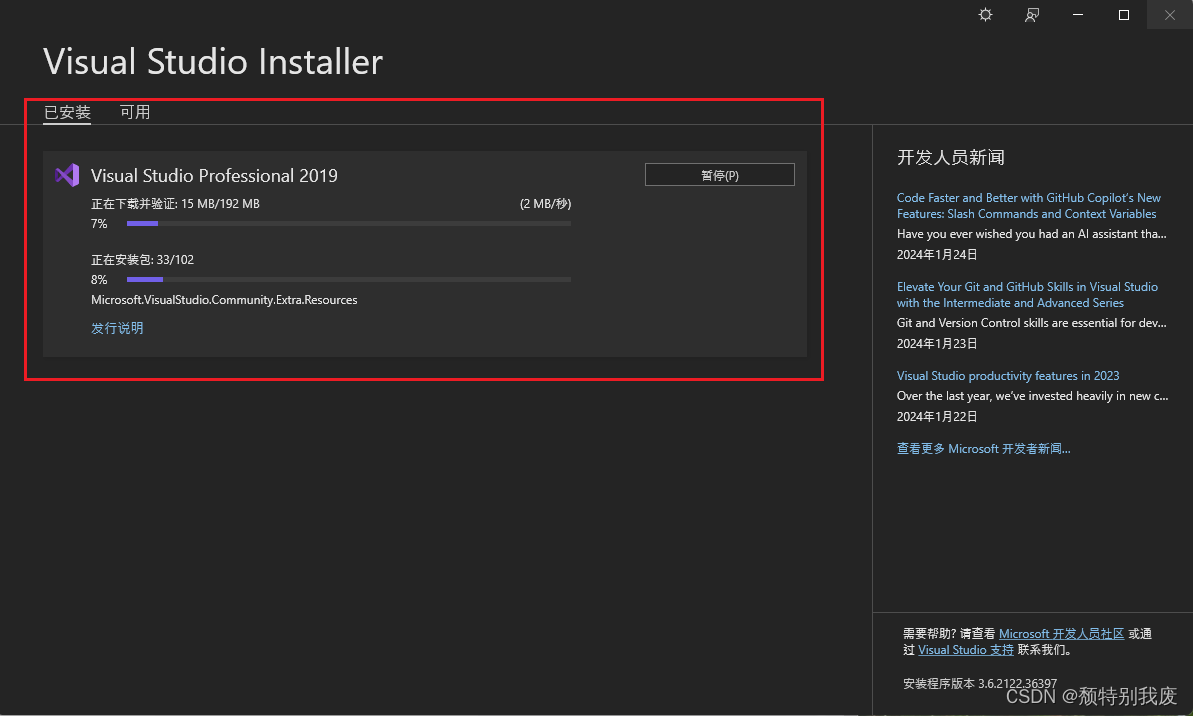
Task: Open the installer settings gear icon
Action: coord(985,15)
